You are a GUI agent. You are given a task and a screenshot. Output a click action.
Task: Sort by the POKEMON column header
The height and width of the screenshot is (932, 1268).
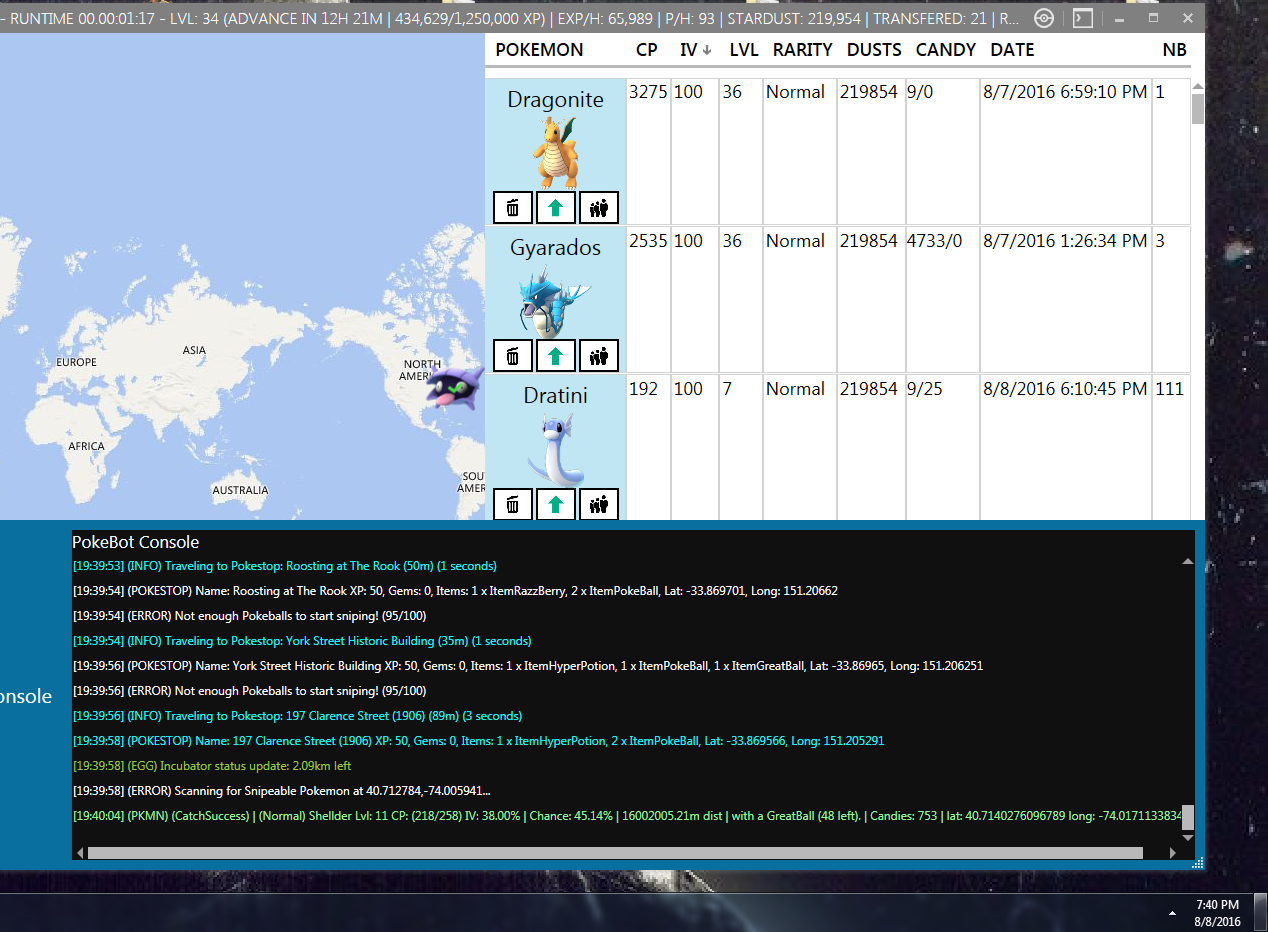point(539,50)
